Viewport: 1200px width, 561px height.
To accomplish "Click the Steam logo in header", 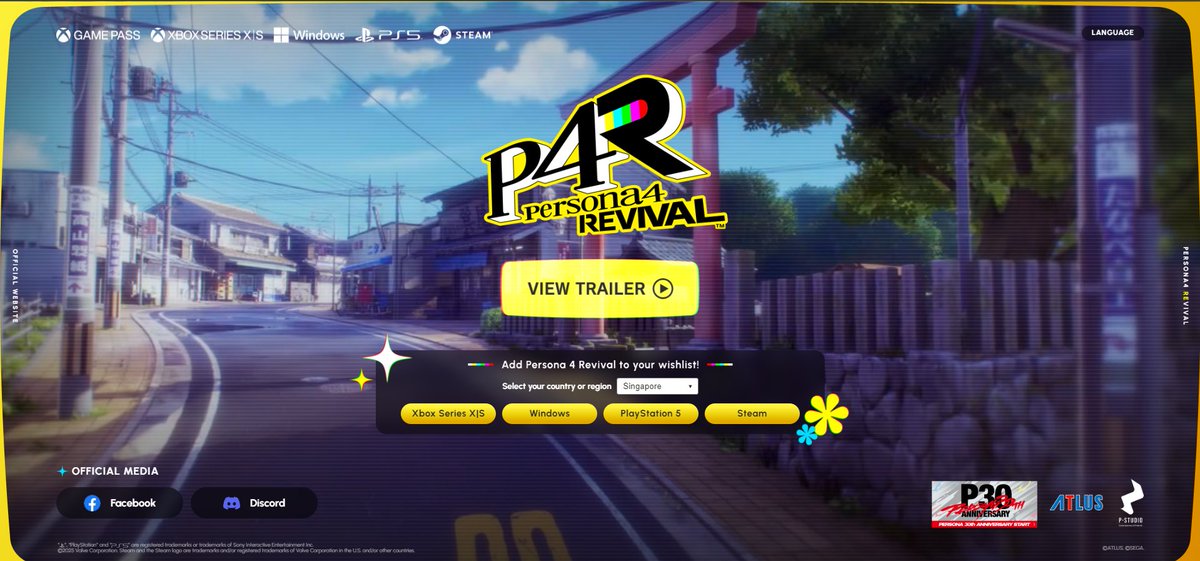I will click(x=463, y=35).
